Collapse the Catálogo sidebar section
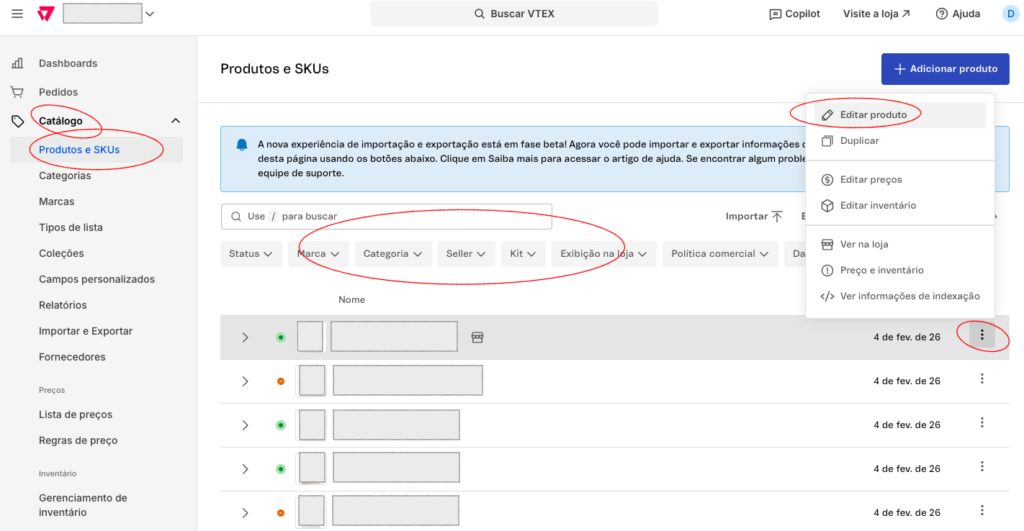 point(176,121)
